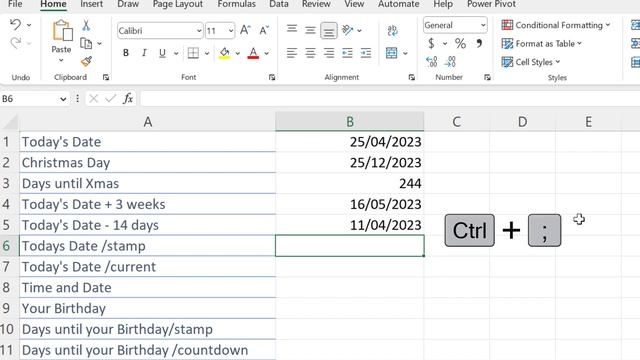Screen dimensions: 640x360
Task: Open Conditional Formatting menu
Action: 556,25
